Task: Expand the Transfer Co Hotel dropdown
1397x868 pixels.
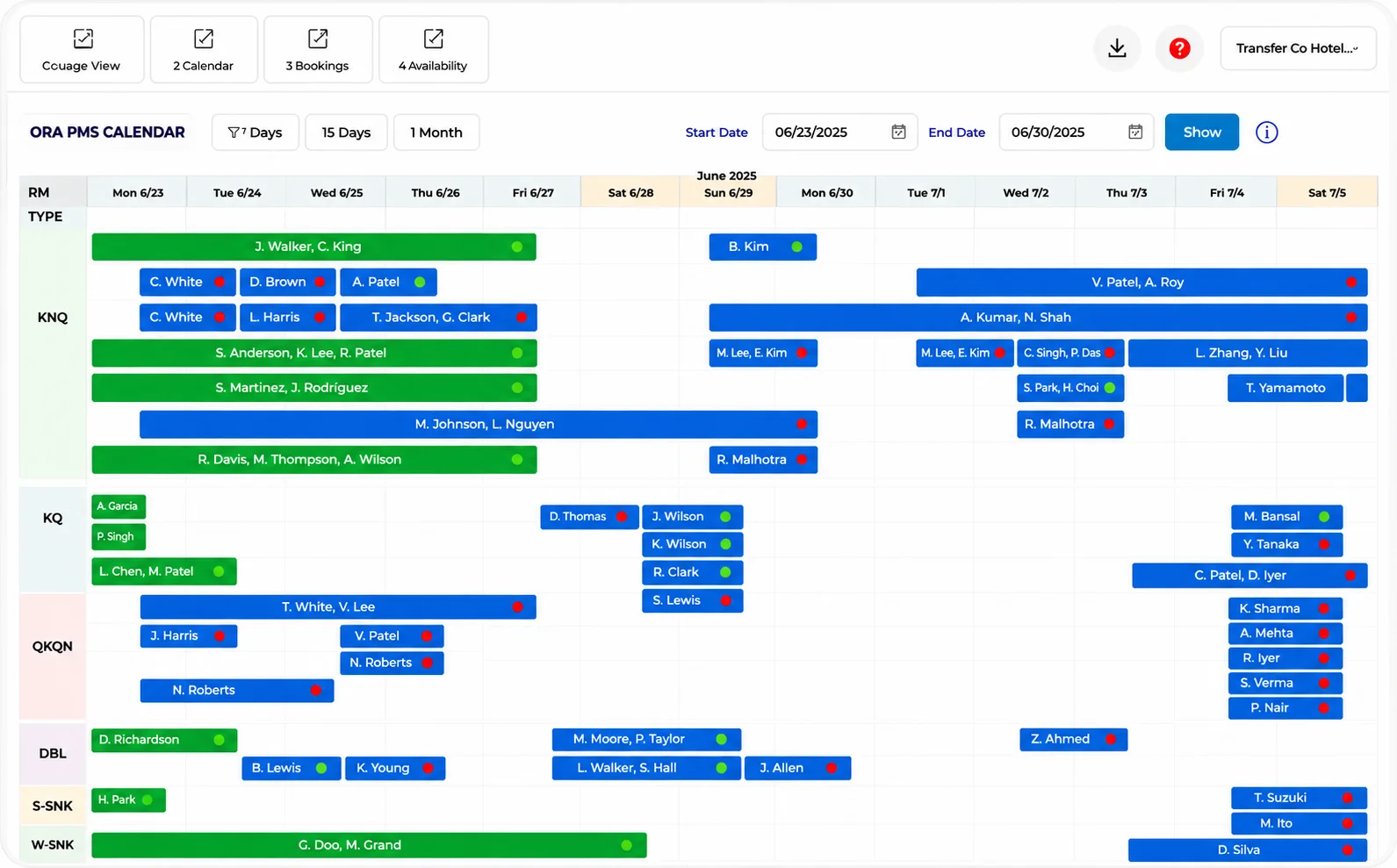Action: pos(1298,48)
